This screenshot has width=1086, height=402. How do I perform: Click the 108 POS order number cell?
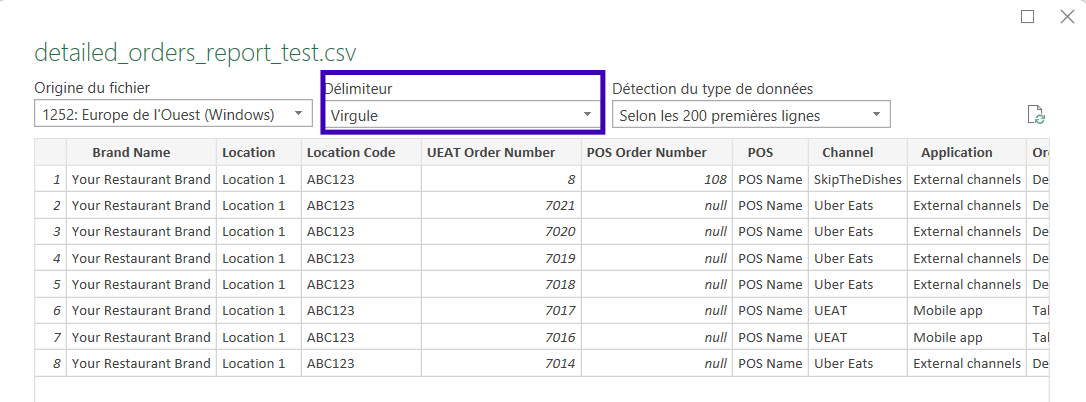click(657, 180)
